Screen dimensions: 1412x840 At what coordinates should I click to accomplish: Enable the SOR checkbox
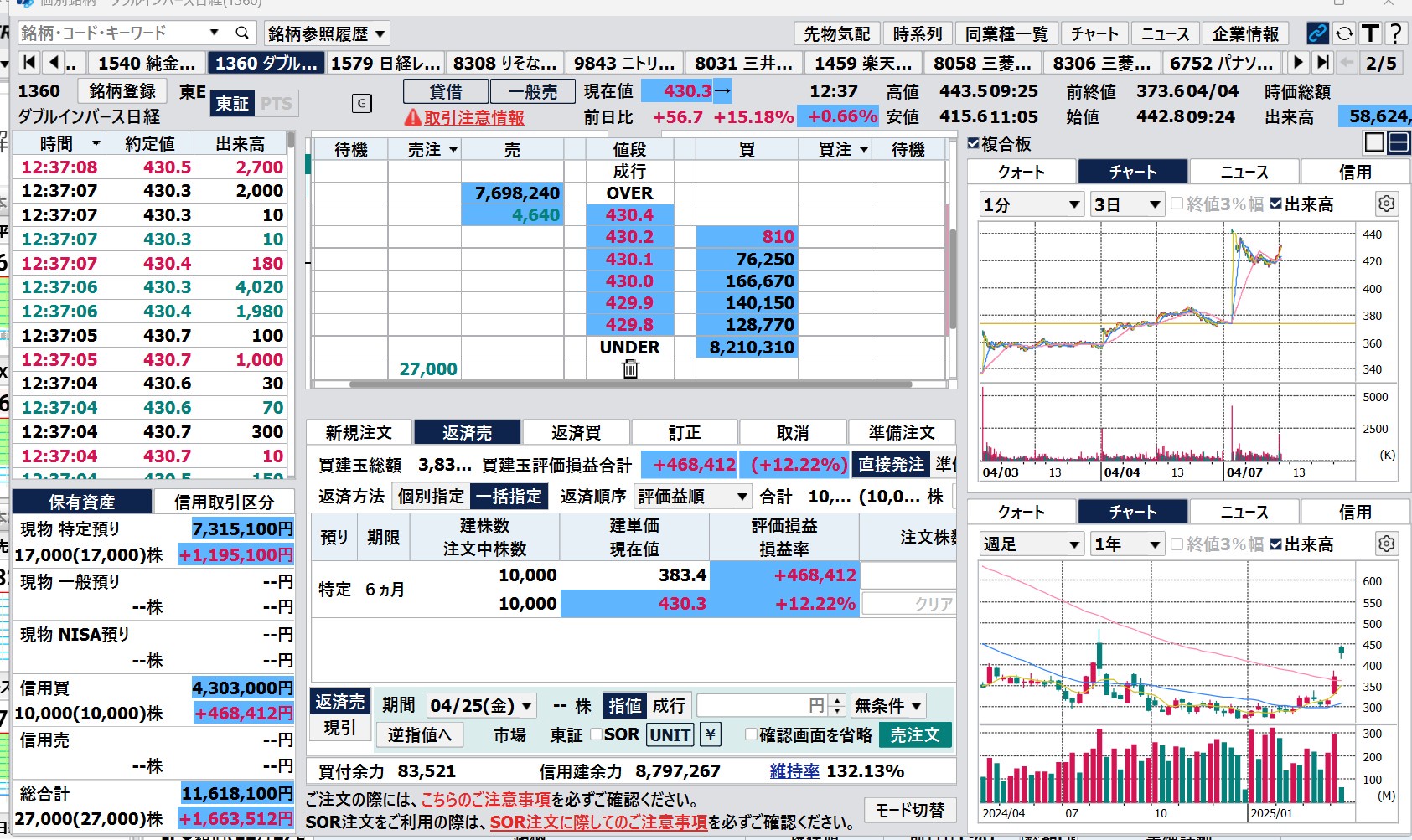click(x=596, y=734)
